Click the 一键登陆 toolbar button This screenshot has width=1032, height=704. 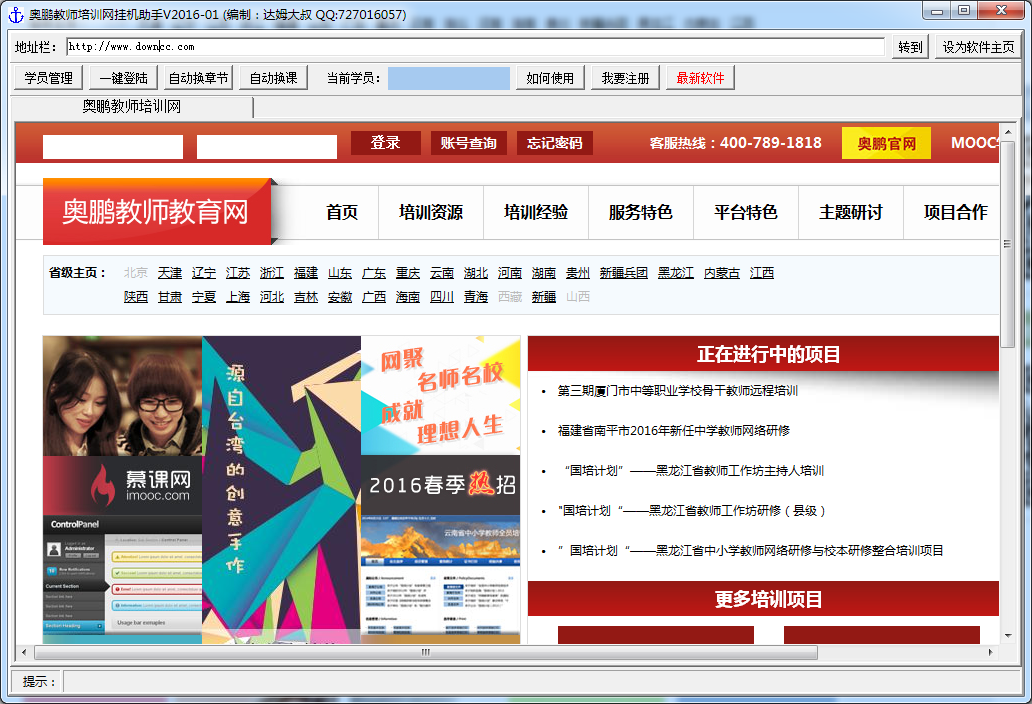pos(122,77)
